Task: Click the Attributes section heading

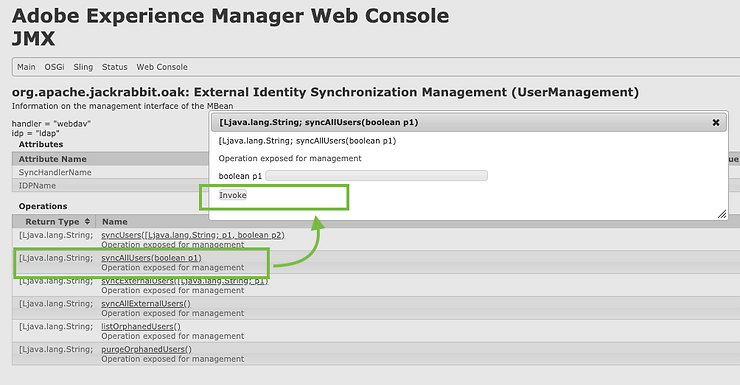Action: (41, 144)
